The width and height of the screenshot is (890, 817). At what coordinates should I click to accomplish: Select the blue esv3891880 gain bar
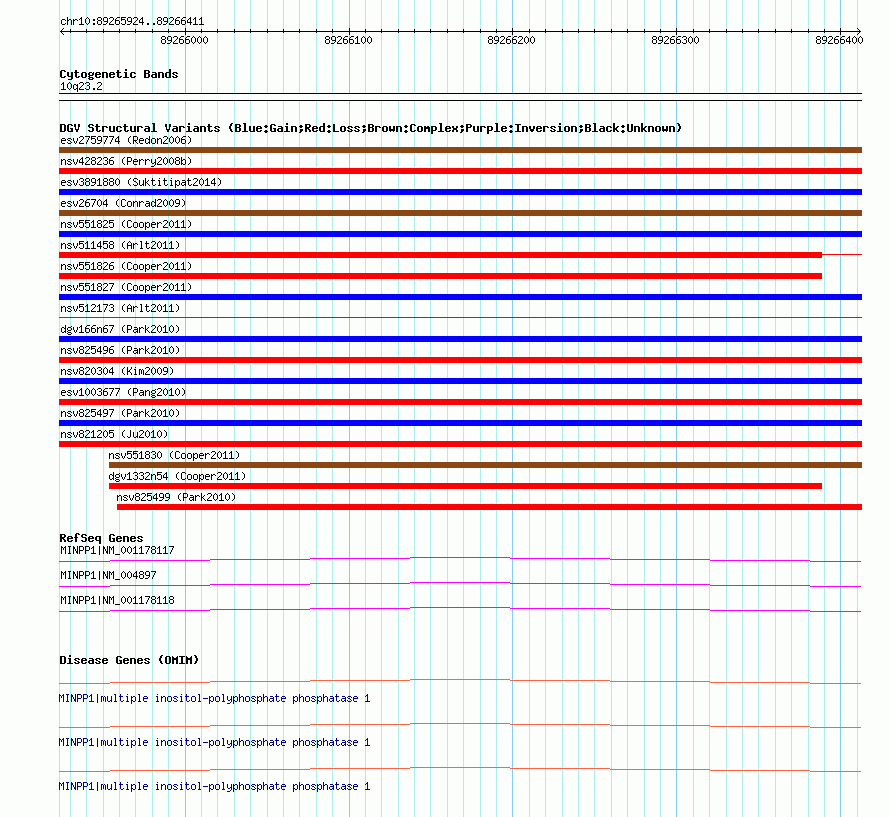[460, 192]
